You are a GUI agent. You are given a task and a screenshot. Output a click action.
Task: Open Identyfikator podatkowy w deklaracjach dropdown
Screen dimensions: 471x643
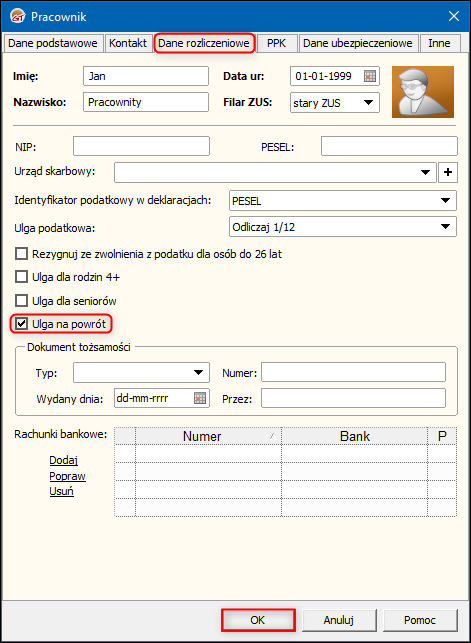click(x=445, y=201)
